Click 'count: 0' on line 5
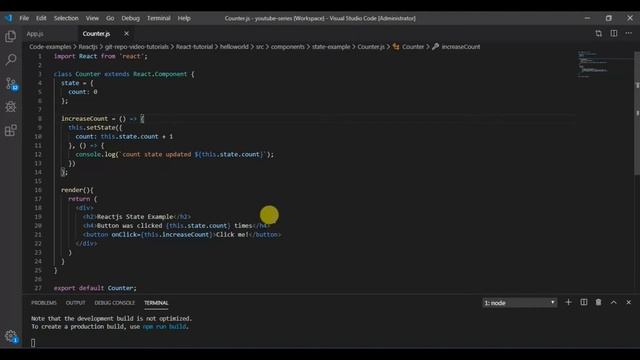The width and height of the screenshot is (640, 360). click(x=83, y=92)
